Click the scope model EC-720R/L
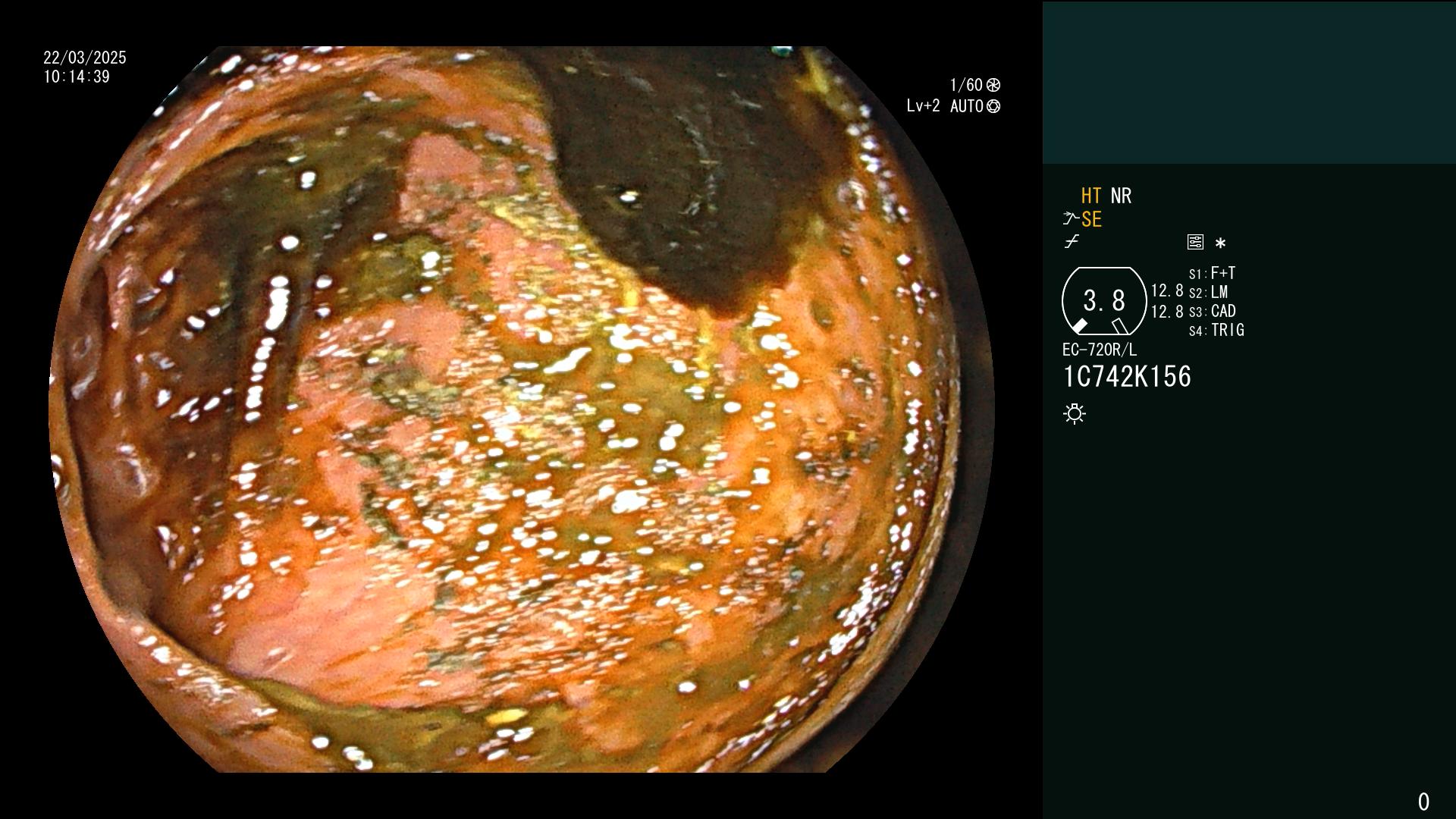 pyautogui.click(x=1100, y=350)
